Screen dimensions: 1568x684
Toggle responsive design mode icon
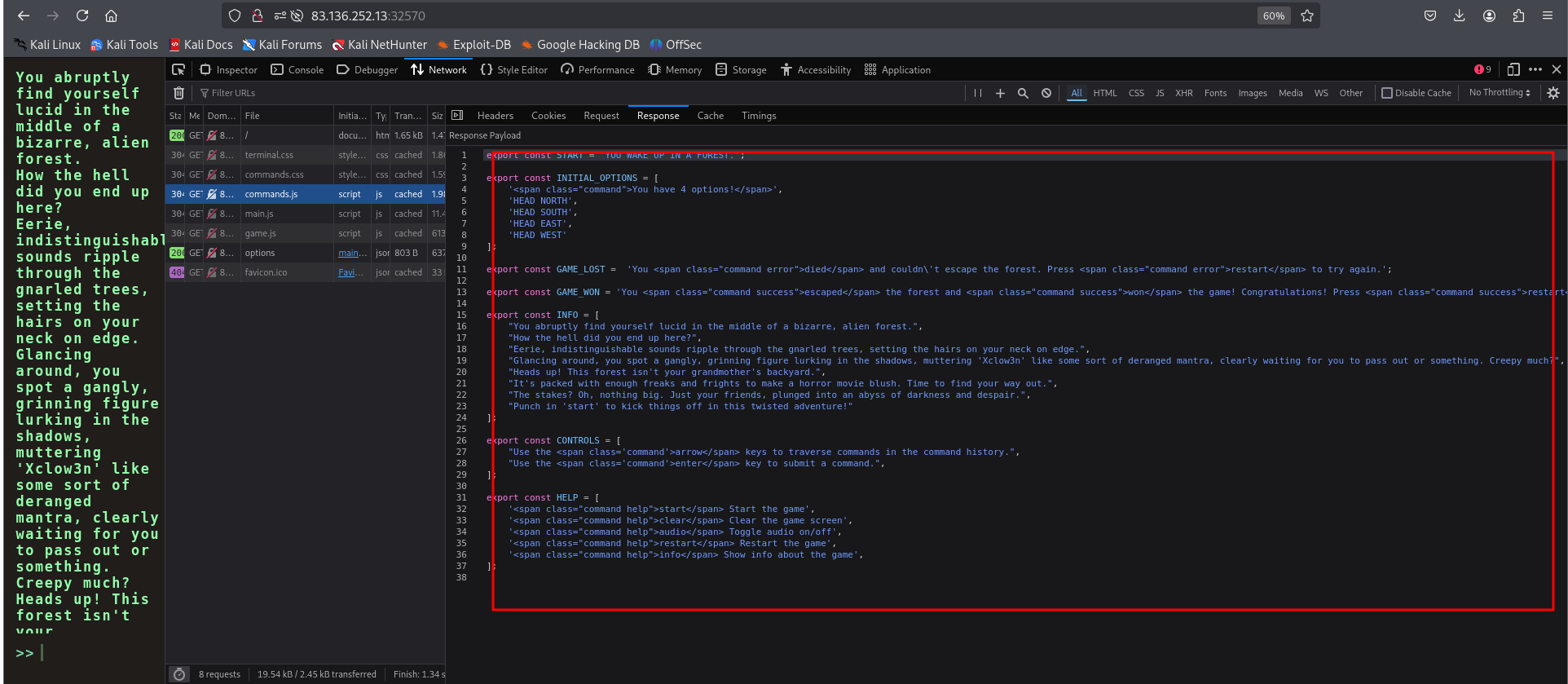point(1513,70)
